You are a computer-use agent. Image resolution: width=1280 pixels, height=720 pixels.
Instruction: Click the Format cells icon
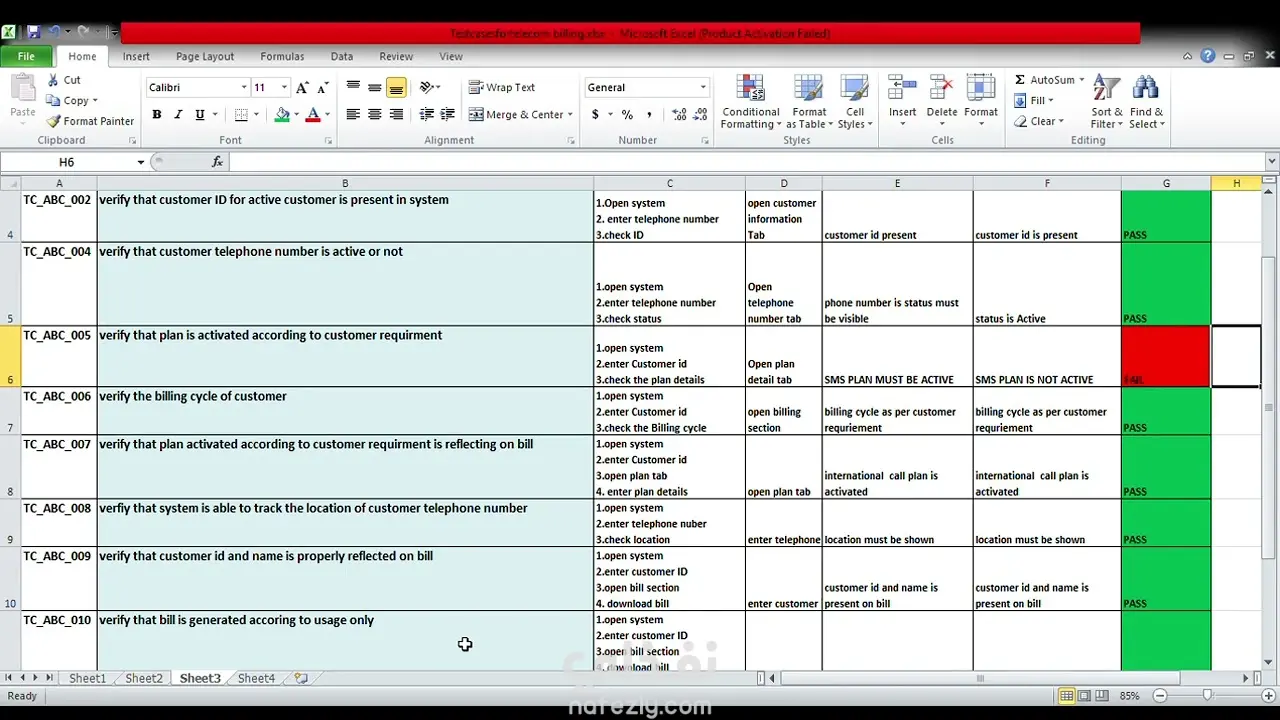[x=981, y=88]
